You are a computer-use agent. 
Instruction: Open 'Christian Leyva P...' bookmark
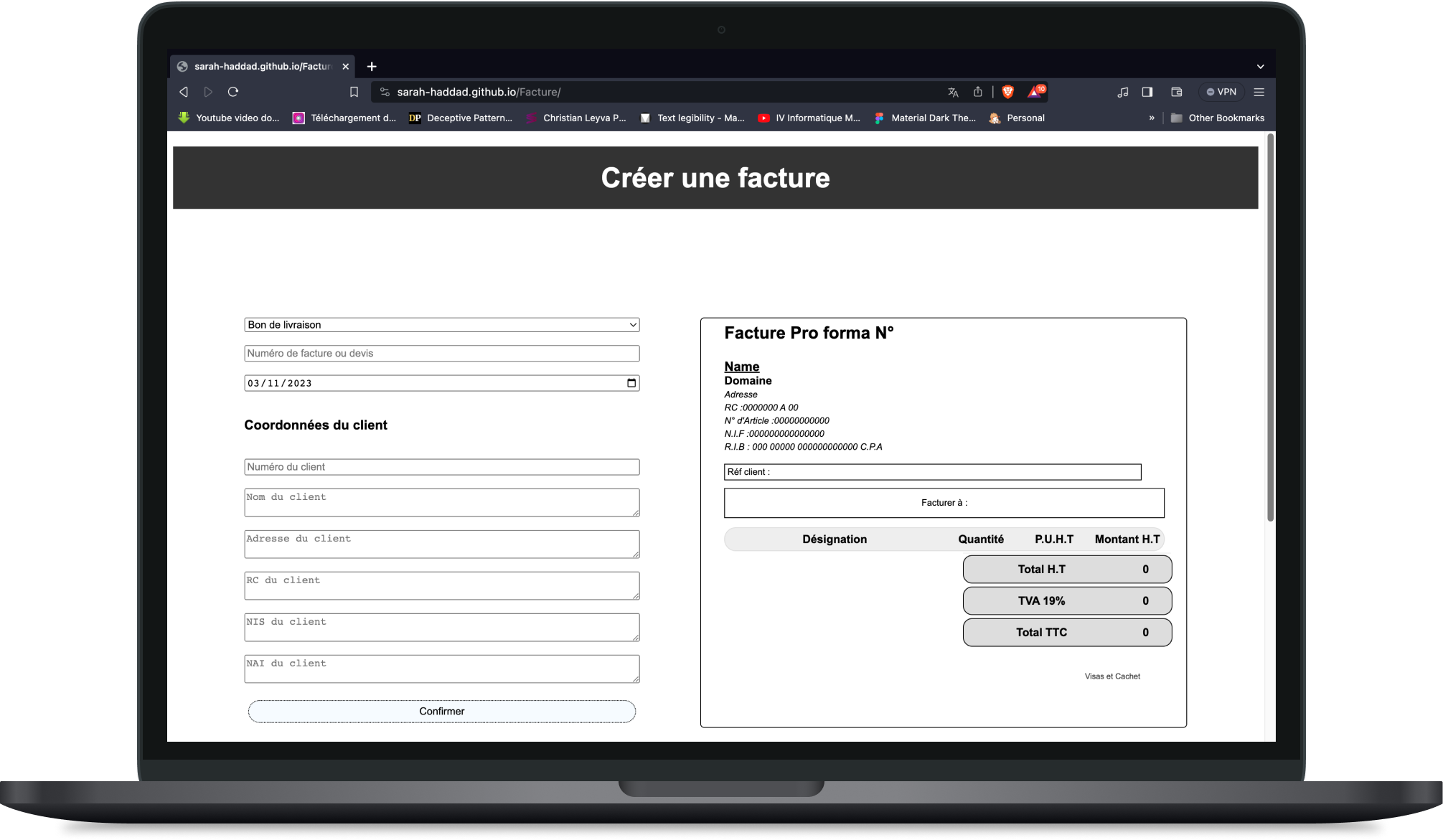576,118
